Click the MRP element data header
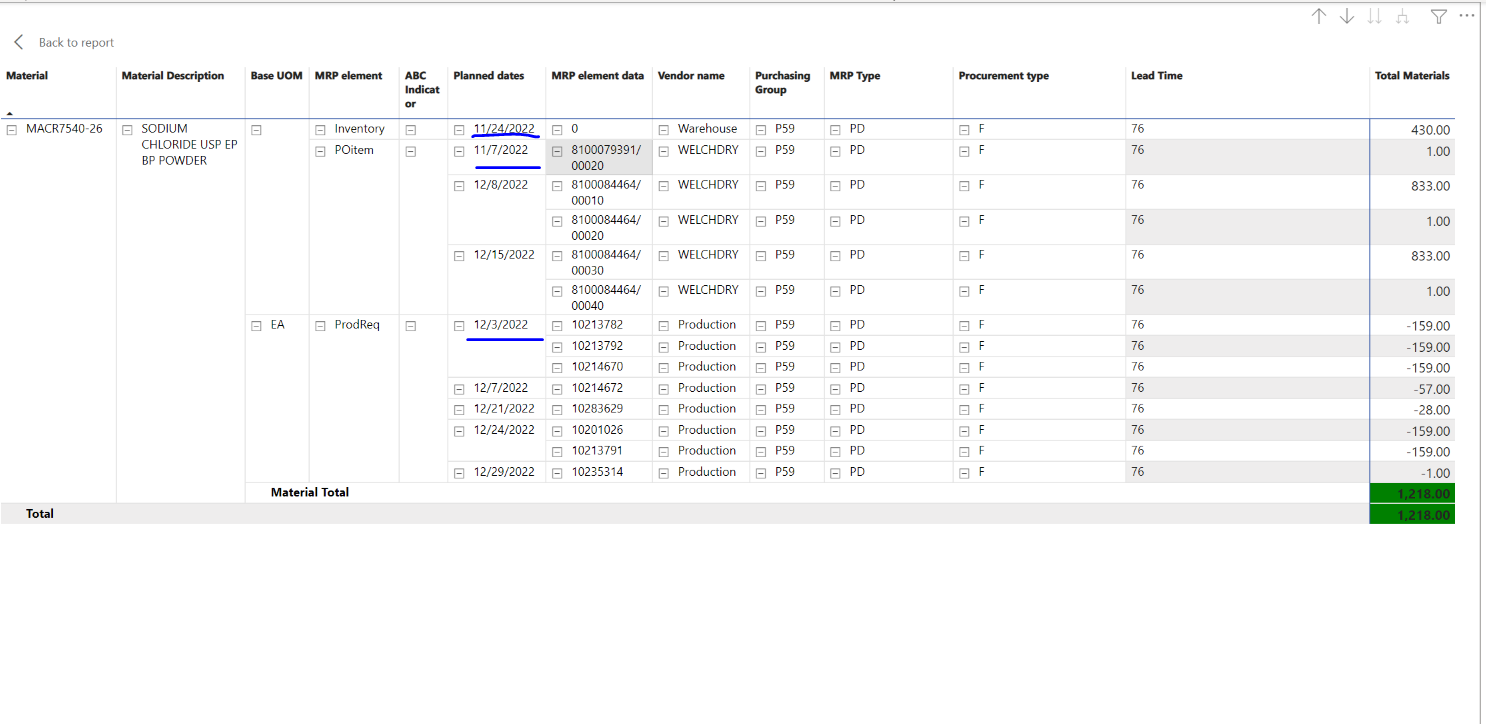 [598, 76]
